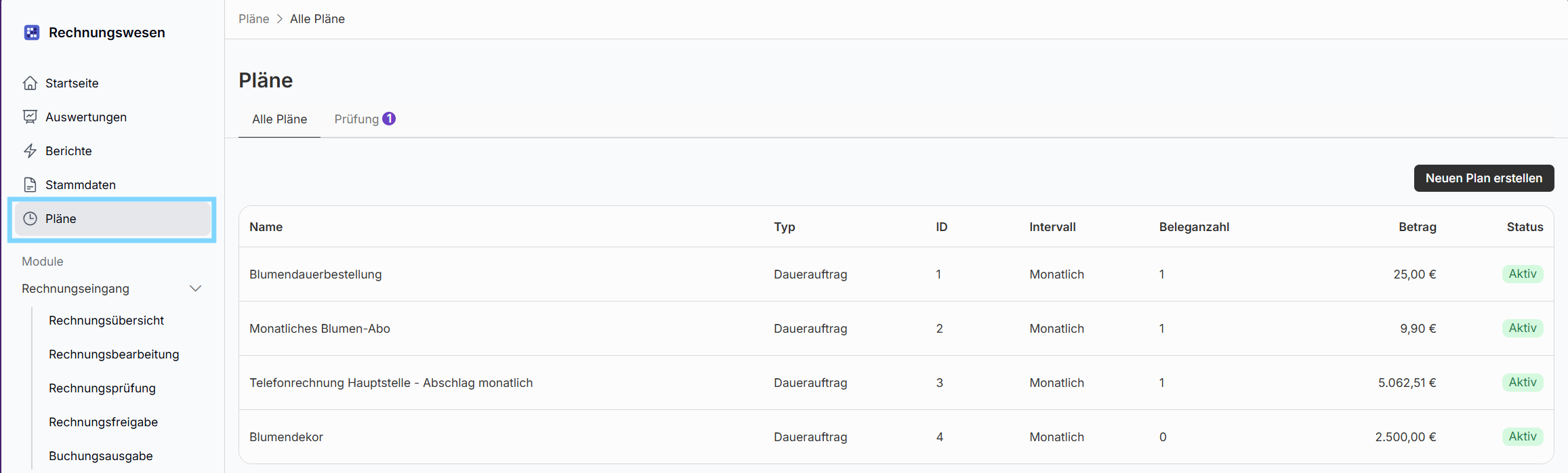The image size is (1568, 473).
Task: Click the purple badge on Prüfung tab
Action: 389,119
